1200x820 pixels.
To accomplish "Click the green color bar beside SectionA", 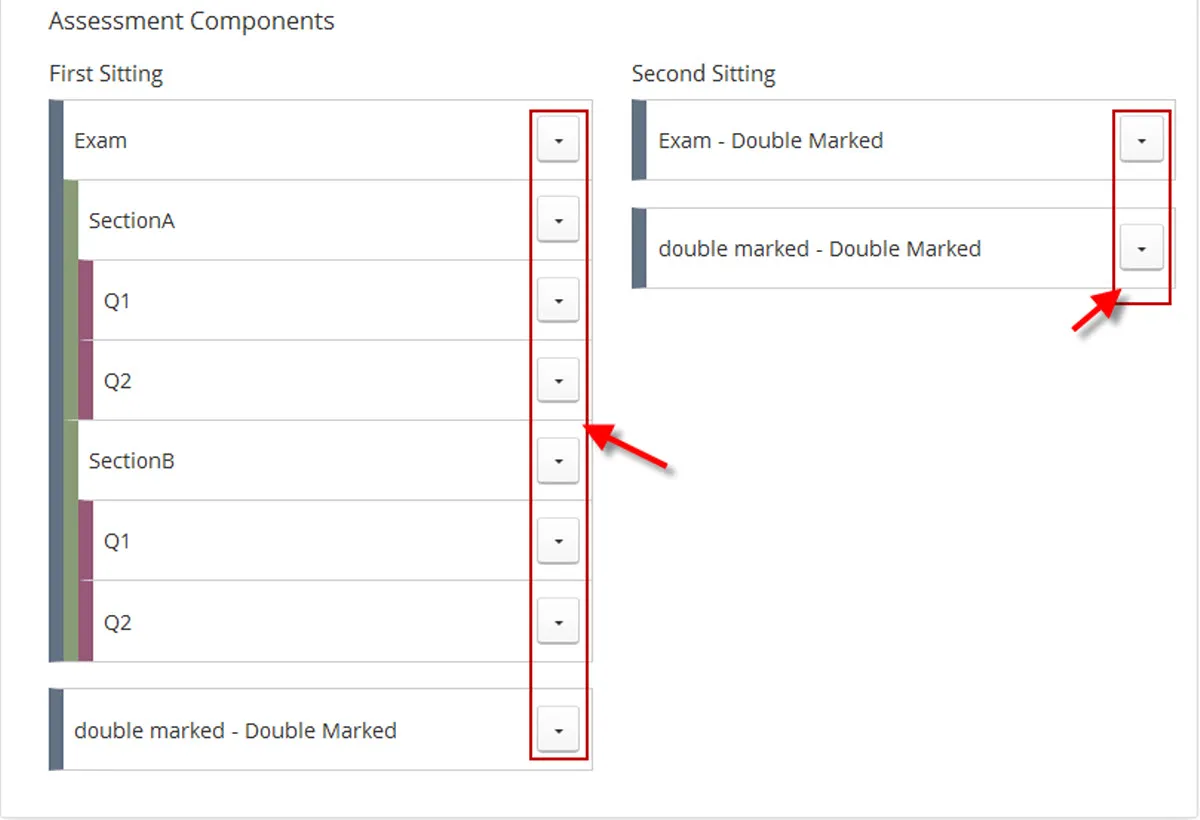I will [70, 220].
